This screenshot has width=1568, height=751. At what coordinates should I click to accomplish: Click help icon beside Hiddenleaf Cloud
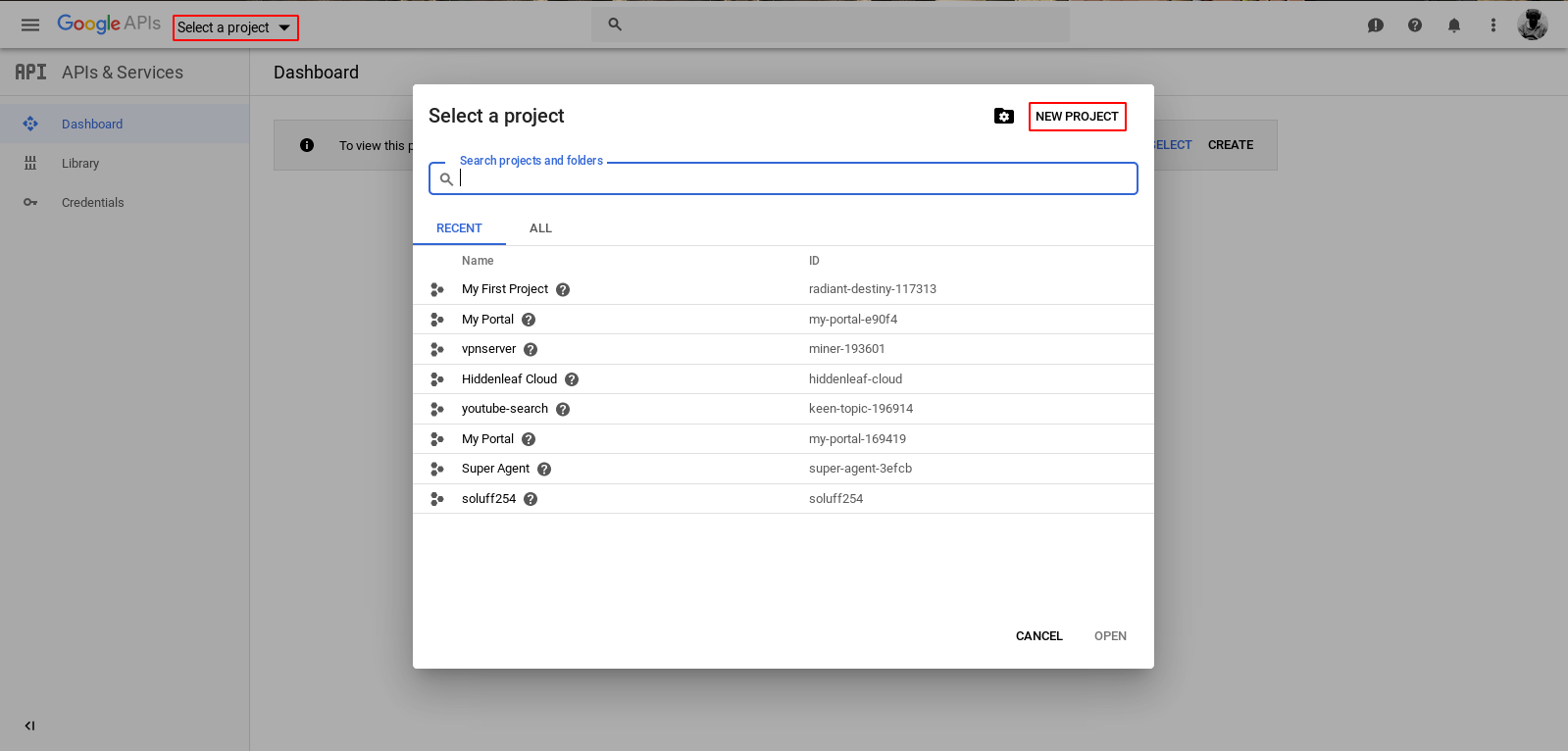(572, 379)
